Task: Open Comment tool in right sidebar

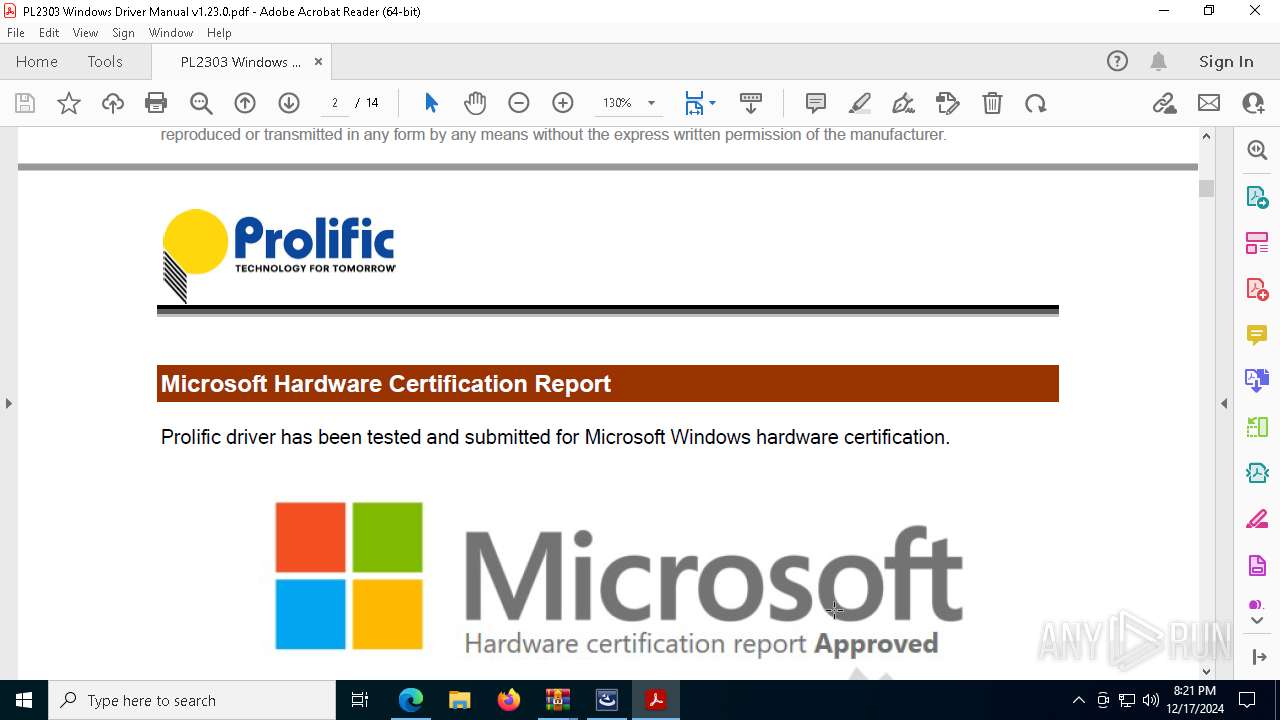Action: 1257,335
